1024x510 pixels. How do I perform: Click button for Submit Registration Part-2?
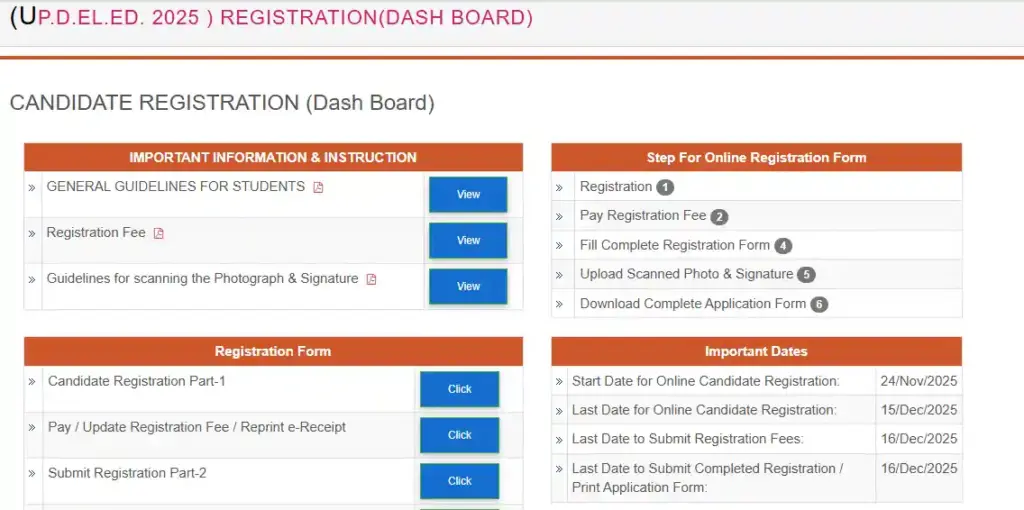tap(459, 481)
